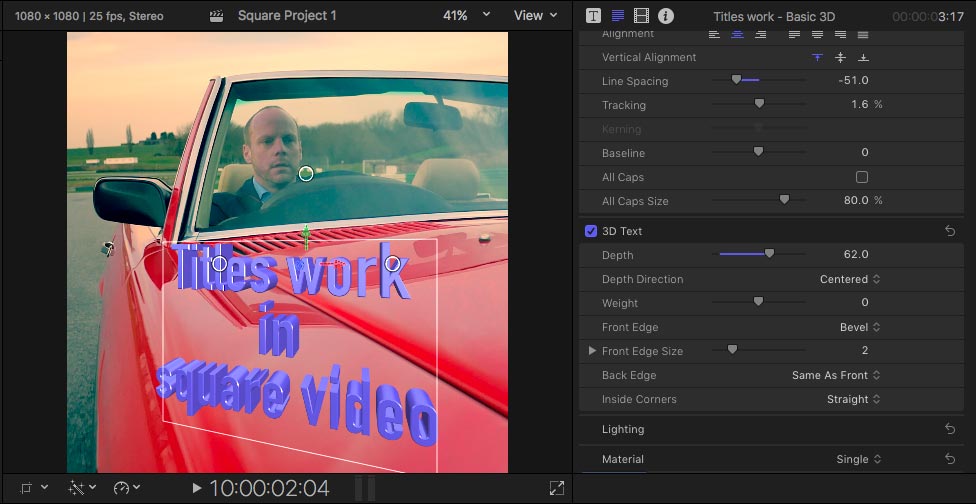Justify text with last line centered

pyautogui.click(x=817, y=34)
